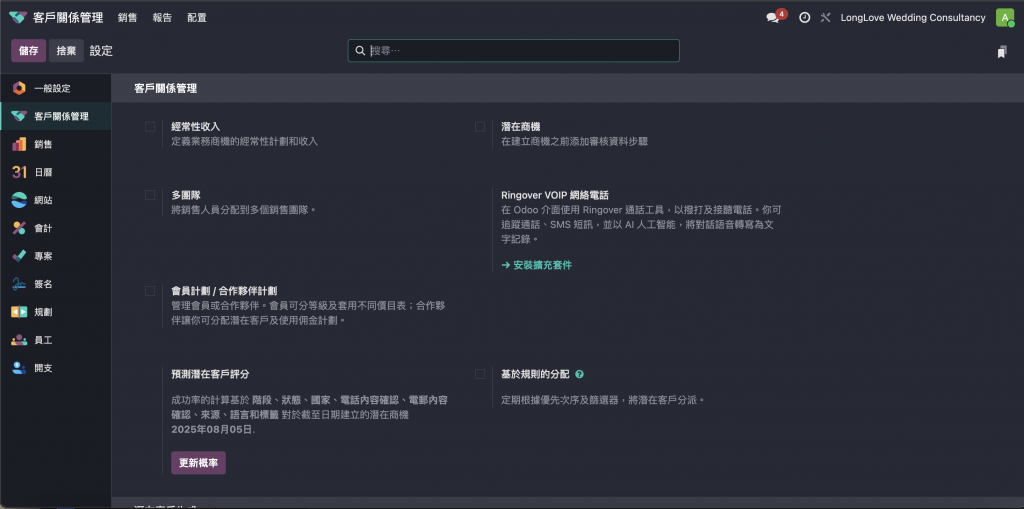Click the 預測潛在客戶評分 heading

pyautogui.click(x=210, y=374)
